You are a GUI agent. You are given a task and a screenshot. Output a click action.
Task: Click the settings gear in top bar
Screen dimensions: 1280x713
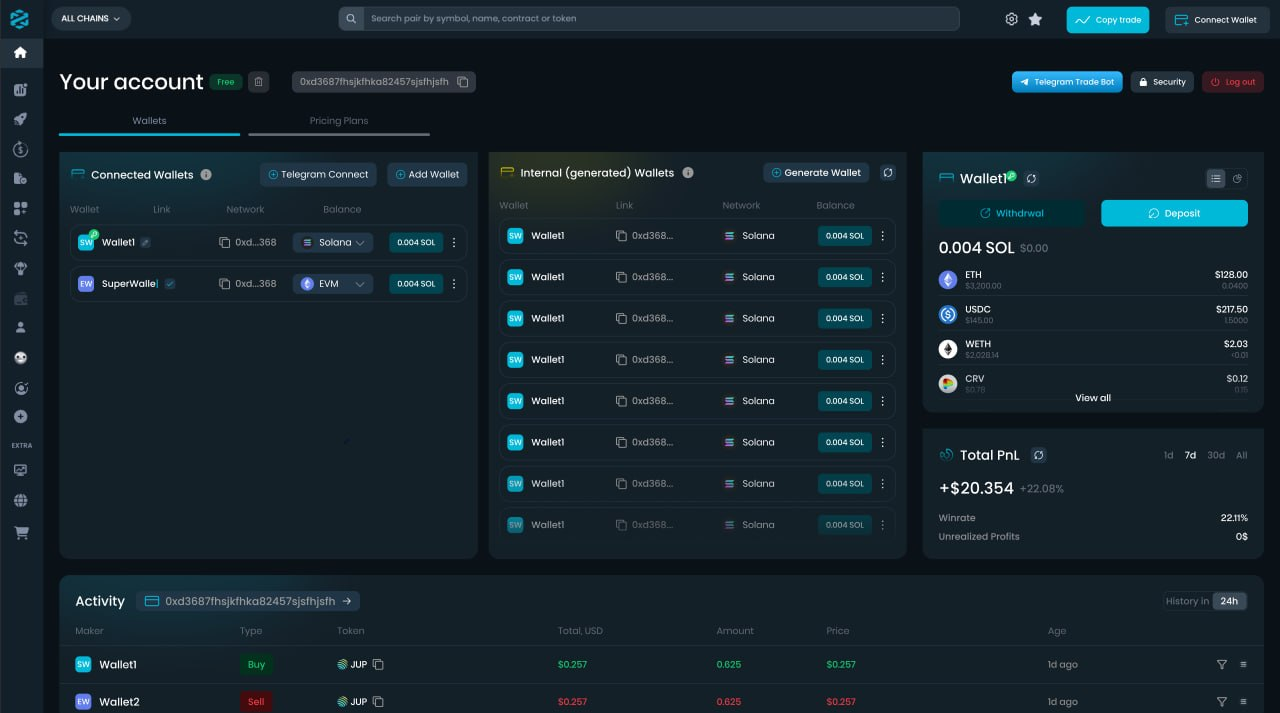click(x=1011, y=19)
